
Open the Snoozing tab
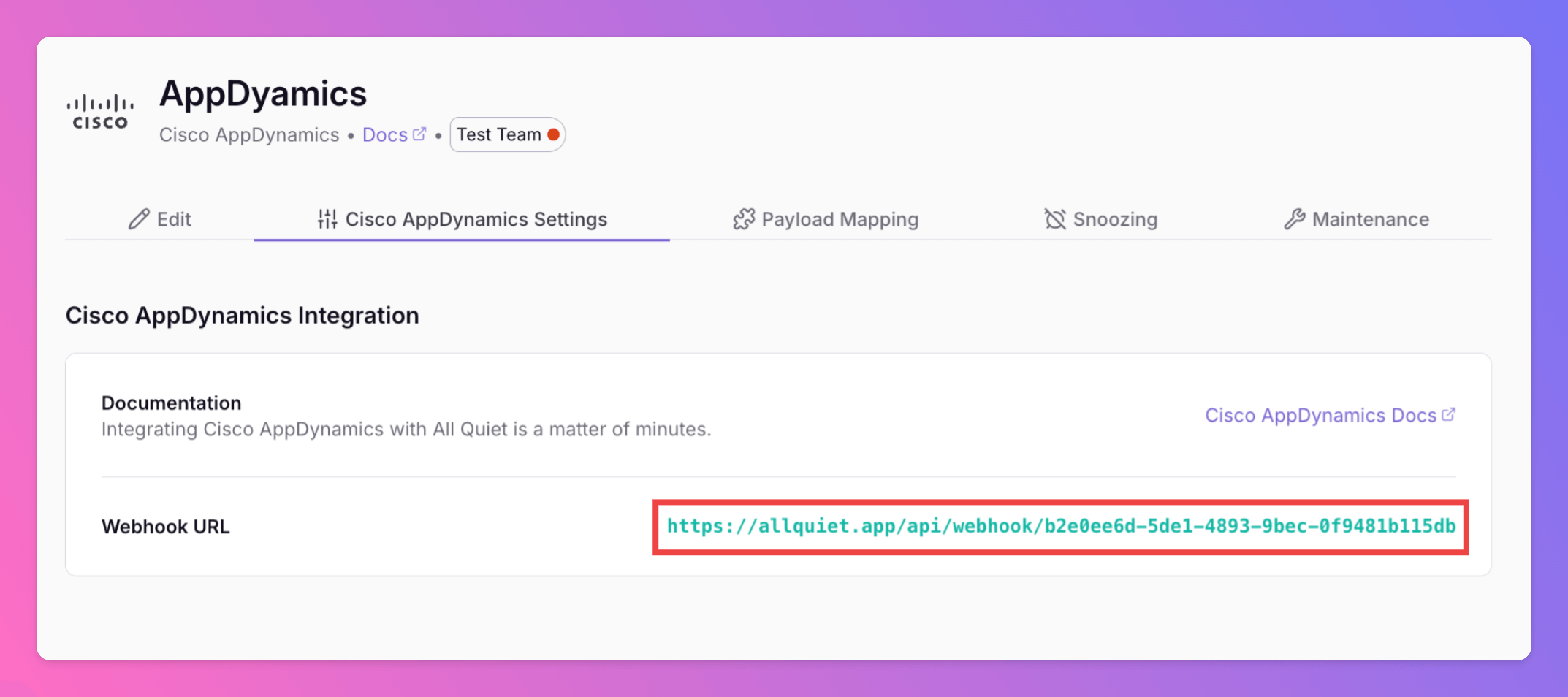1100,219
